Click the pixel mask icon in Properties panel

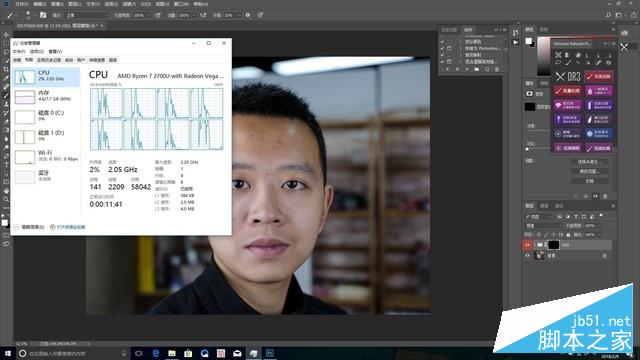point(529,93)
